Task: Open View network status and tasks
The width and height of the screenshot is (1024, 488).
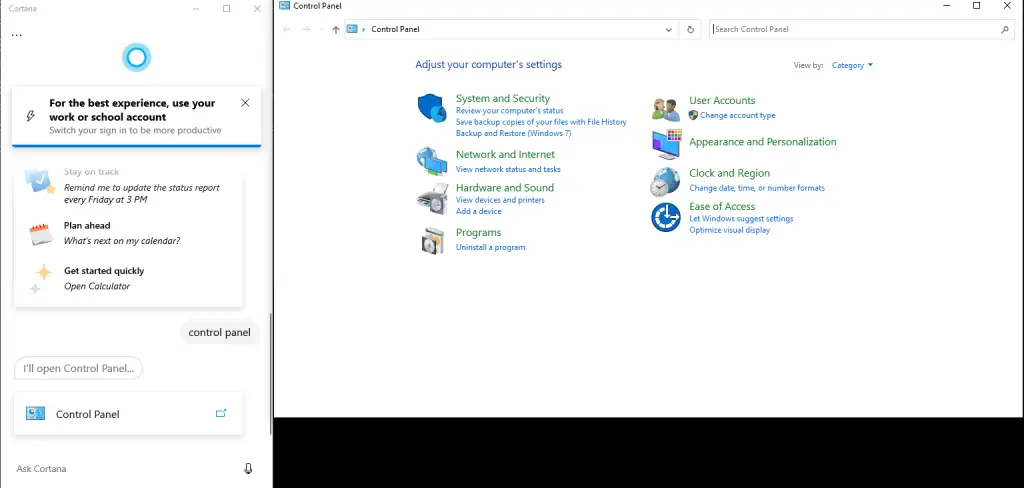Action: click(508, 169)
